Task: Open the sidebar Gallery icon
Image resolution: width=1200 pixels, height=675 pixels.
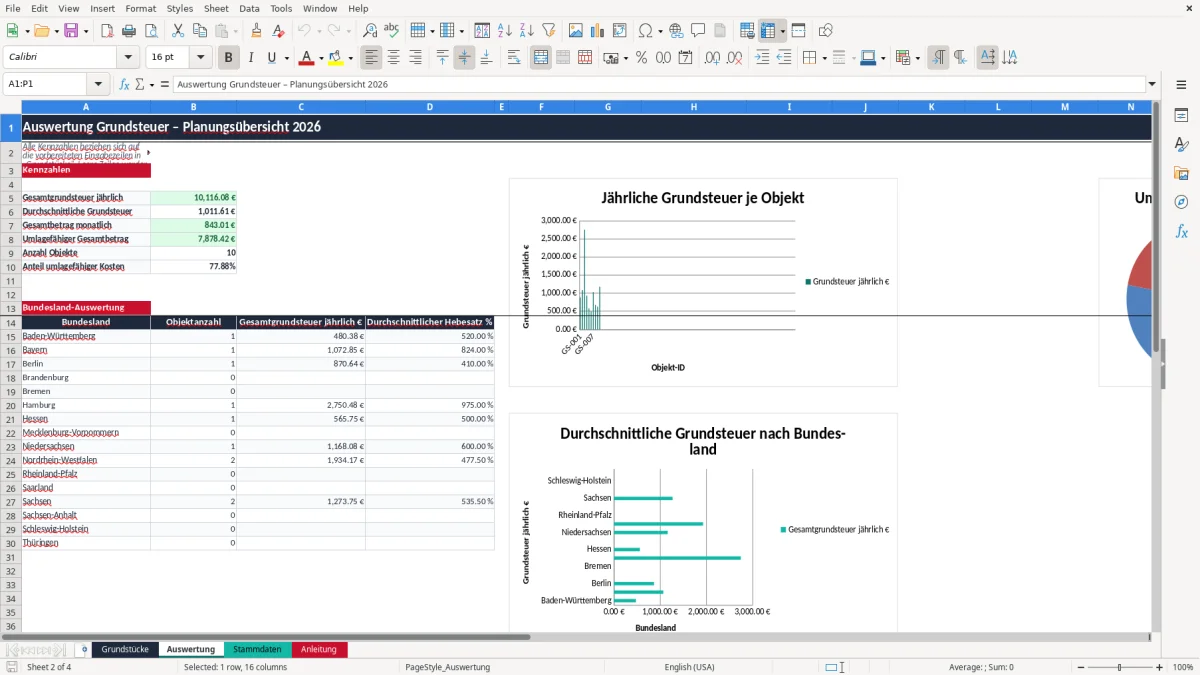Action: [x=1181, y=173]
